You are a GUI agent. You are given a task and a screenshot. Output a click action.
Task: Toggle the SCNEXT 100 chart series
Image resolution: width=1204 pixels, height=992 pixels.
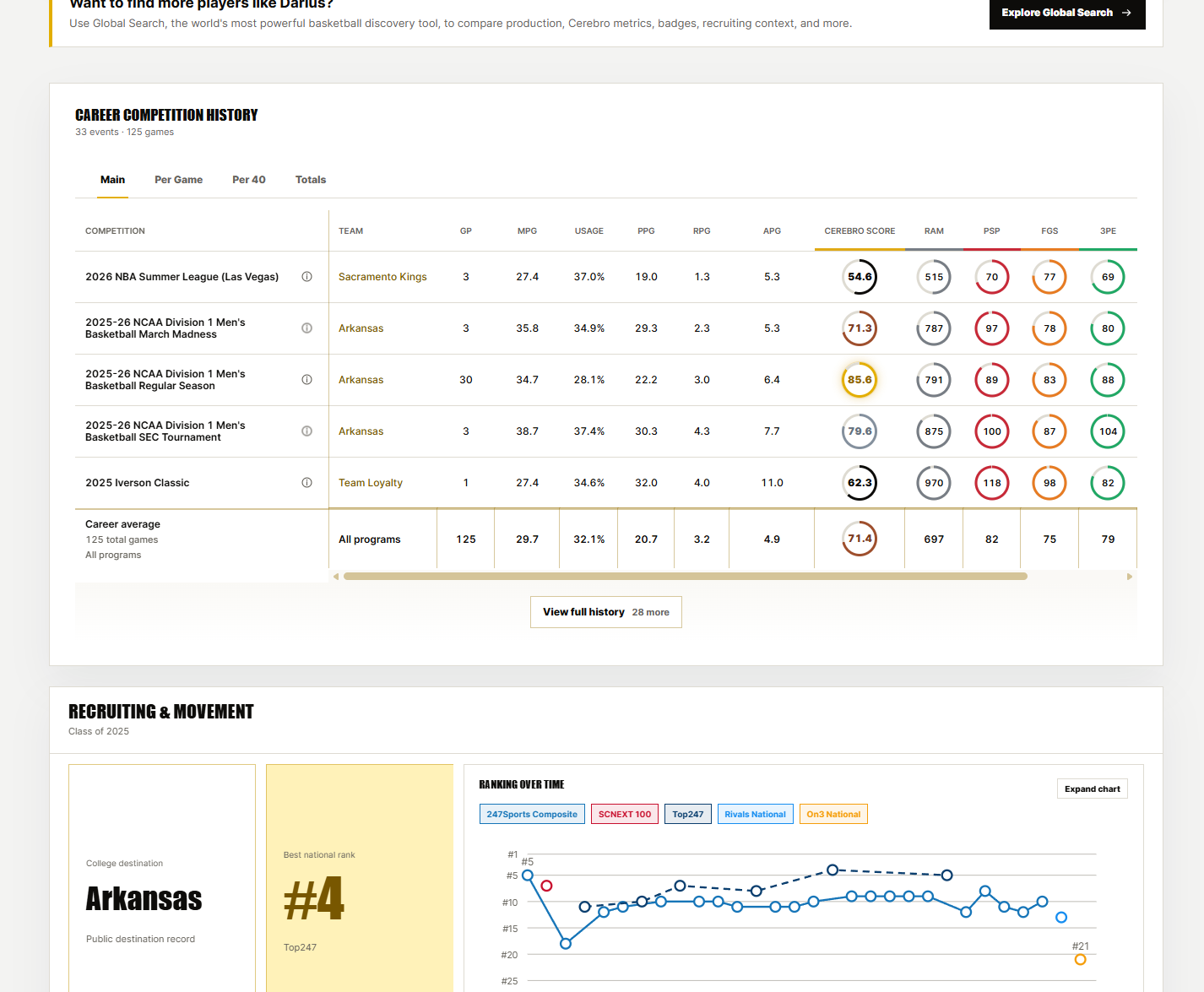point(625,814)
